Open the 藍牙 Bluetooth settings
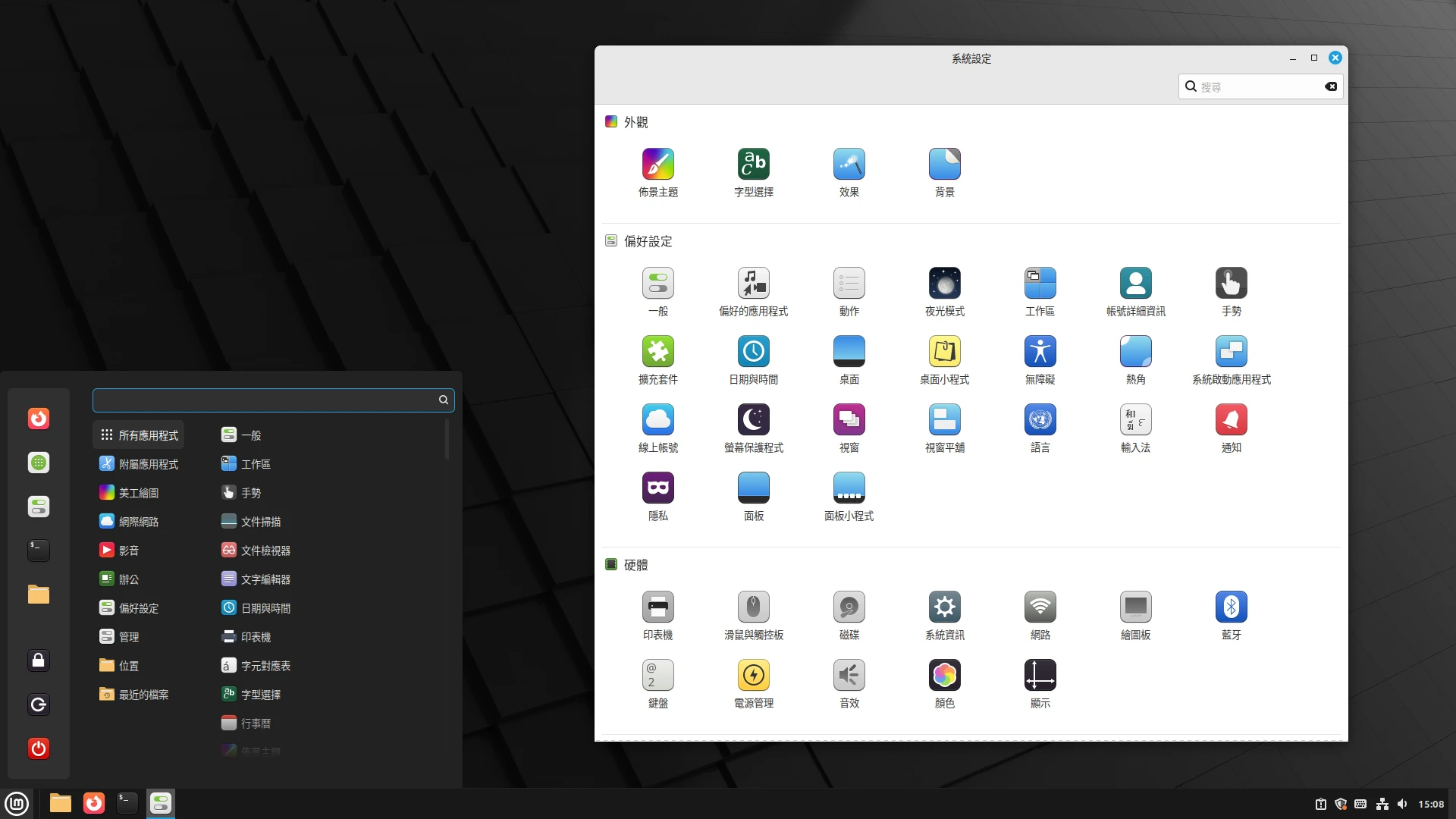1456x819 pixels. coord(1231,614)
